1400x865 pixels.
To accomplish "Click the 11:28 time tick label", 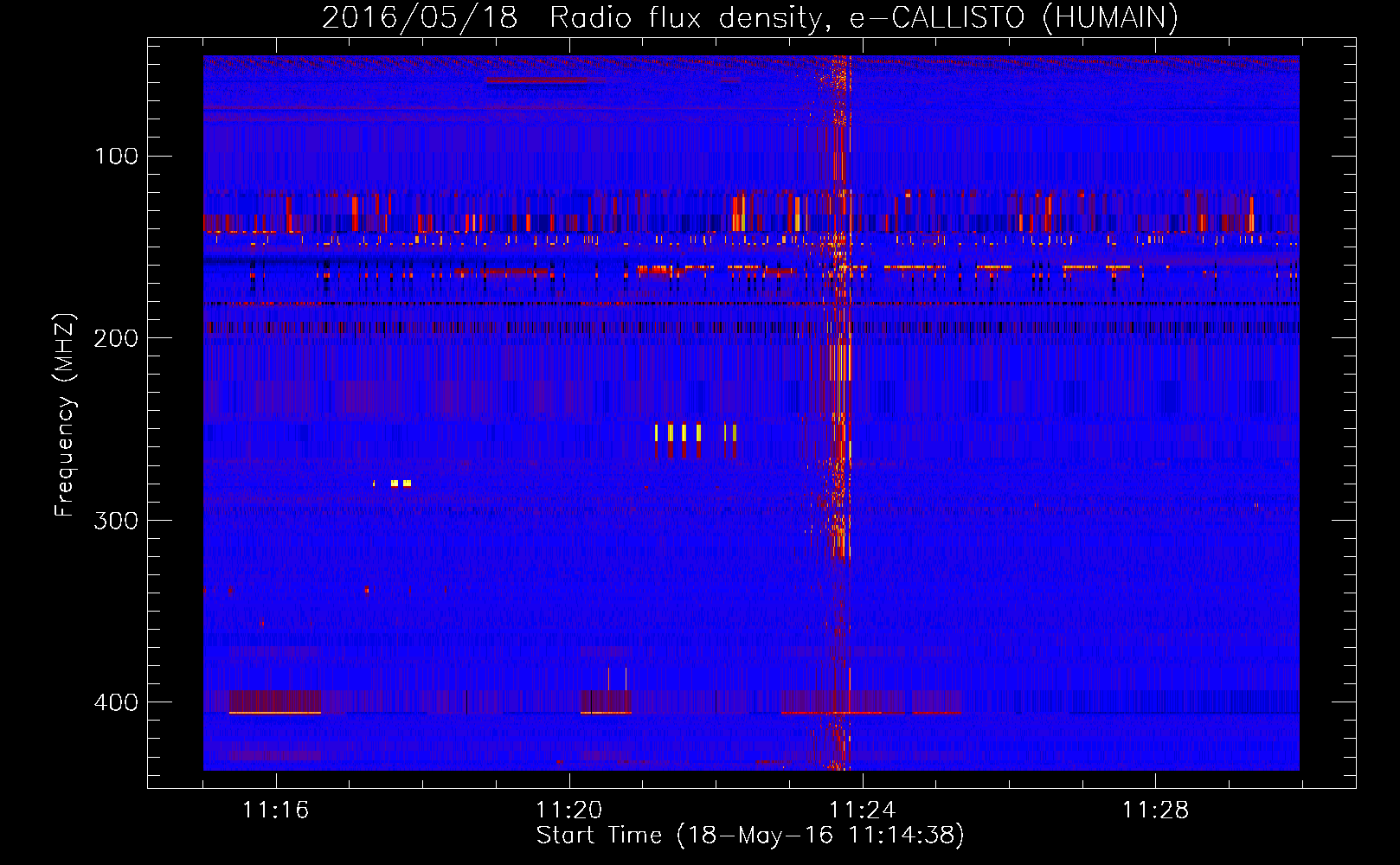I will tap(1155, 810).
